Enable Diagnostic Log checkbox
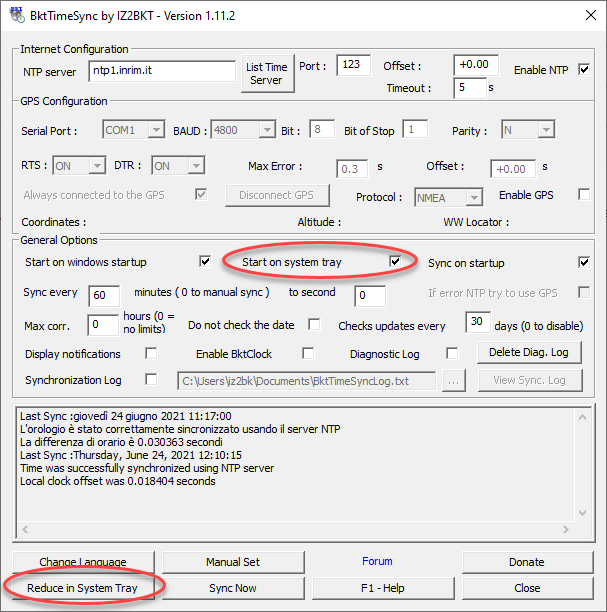607x612 pixels. click(x=452, y=353)
